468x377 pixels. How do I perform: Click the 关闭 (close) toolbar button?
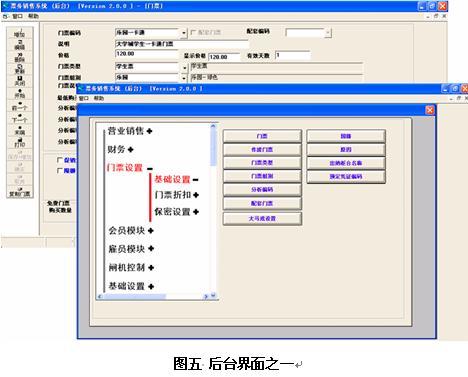click(x=20, y=81)
